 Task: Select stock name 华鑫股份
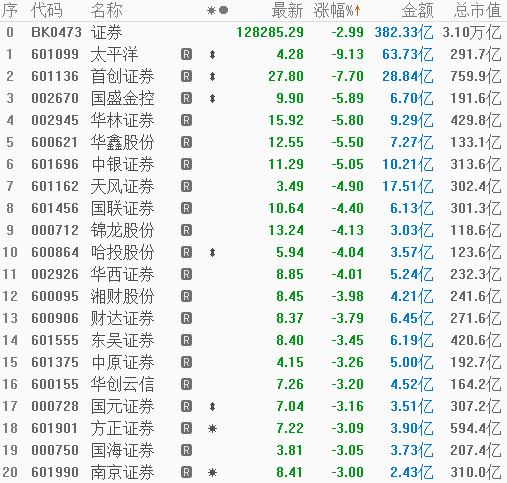(122, 142)
